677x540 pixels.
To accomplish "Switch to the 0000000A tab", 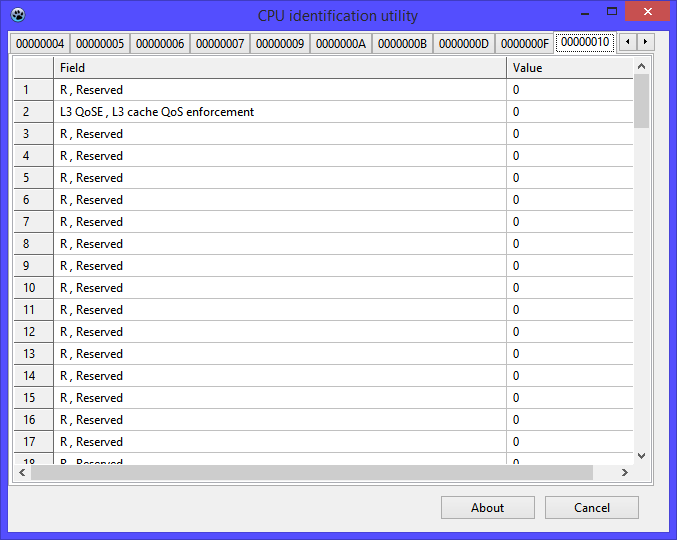I will [x=341, y=44].
